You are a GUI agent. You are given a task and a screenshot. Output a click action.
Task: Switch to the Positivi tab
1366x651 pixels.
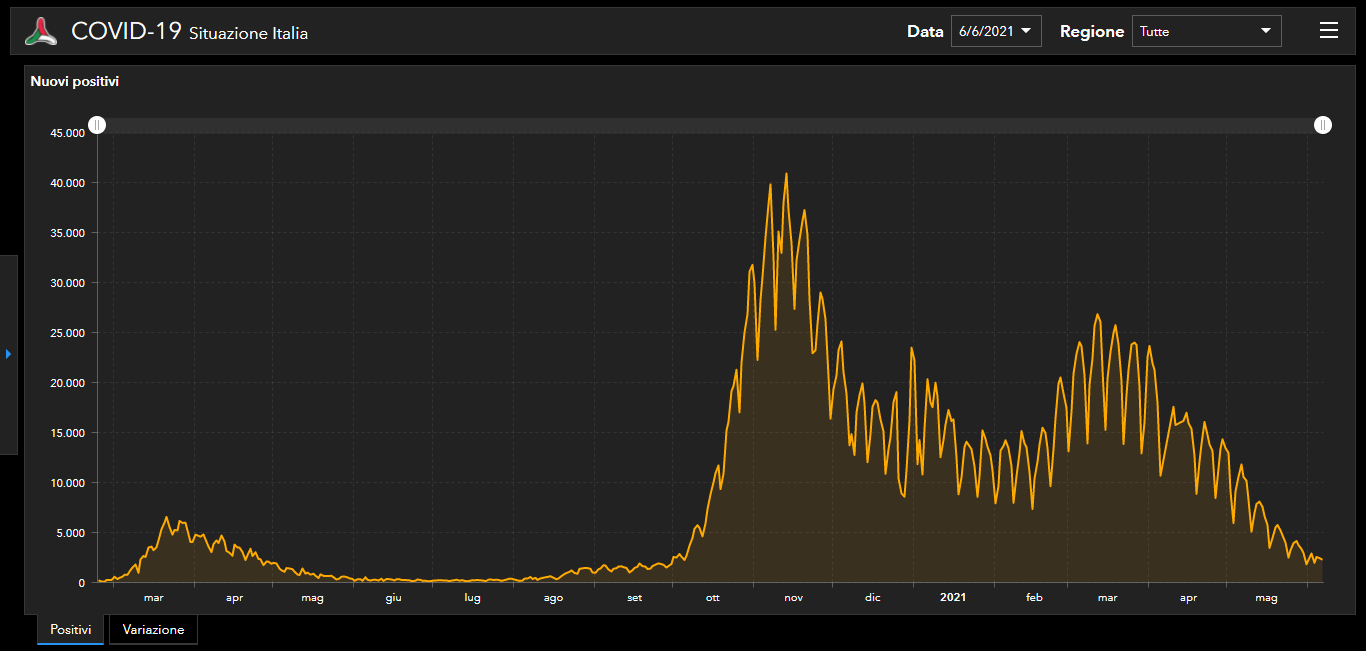pyautogui.click(x=70, y=630)
